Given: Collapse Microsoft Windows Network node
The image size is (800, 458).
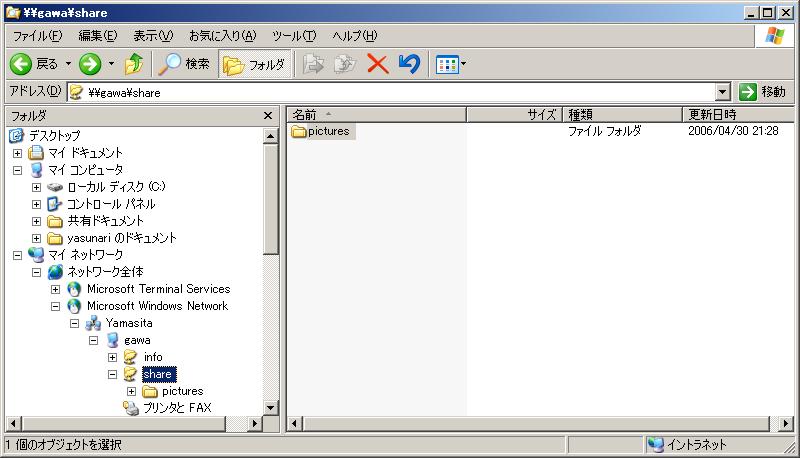Looking at the screenshot, I should (56, 307).
